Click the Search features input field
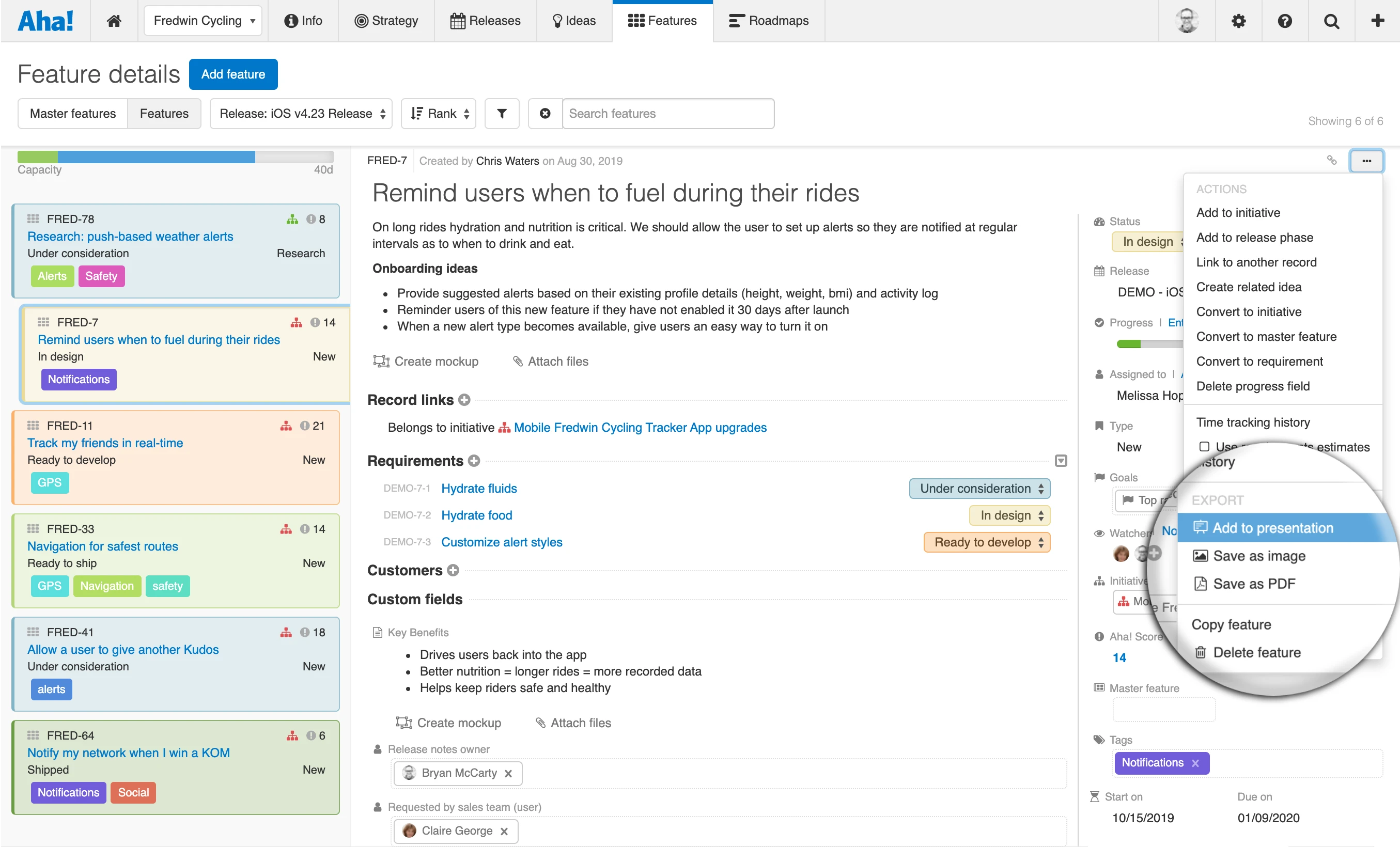The height and width of the screenshot is (847, 1400). click(x=667, y=114)
